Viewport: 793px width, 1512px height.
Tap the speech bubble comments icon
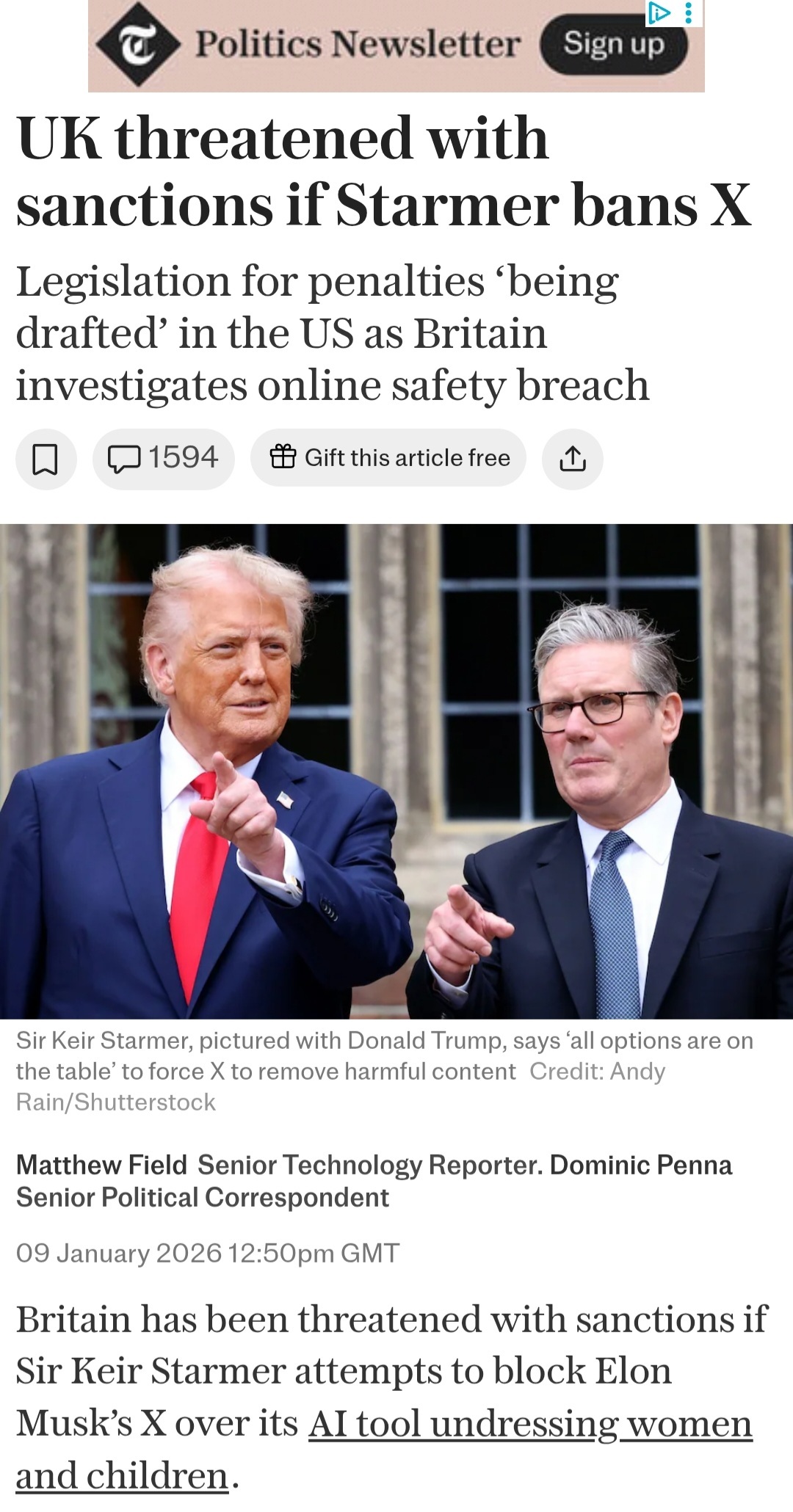(x=124, y=459)
